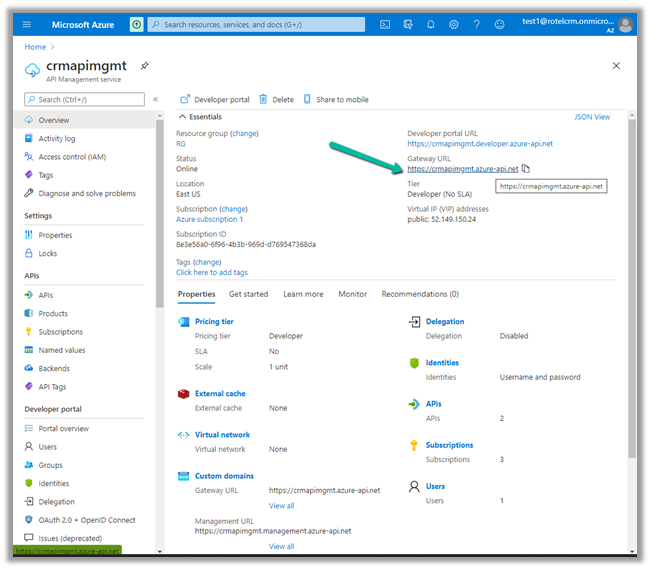Pin the crmapimgmt resource
The height and width of the screenshot is (570, 650).
pos(145,66)
